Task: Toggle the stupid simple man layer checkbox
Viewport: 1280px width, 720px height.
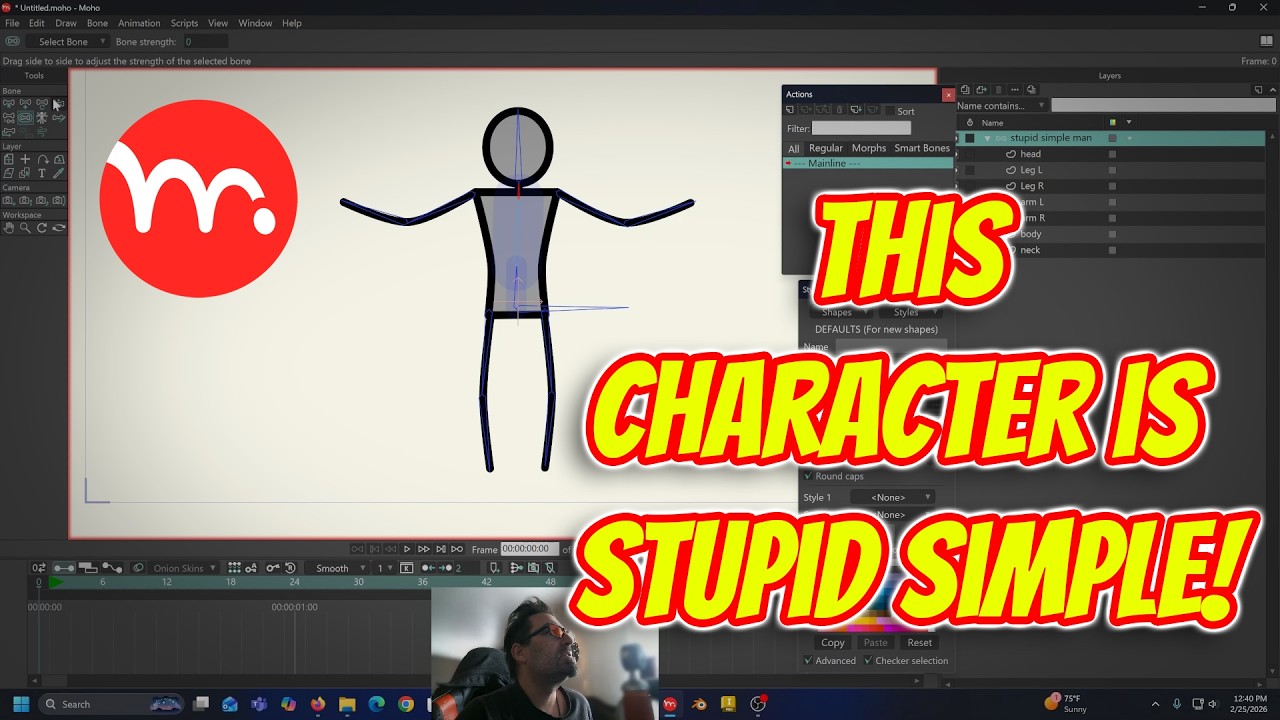Action: pos(970,138)
